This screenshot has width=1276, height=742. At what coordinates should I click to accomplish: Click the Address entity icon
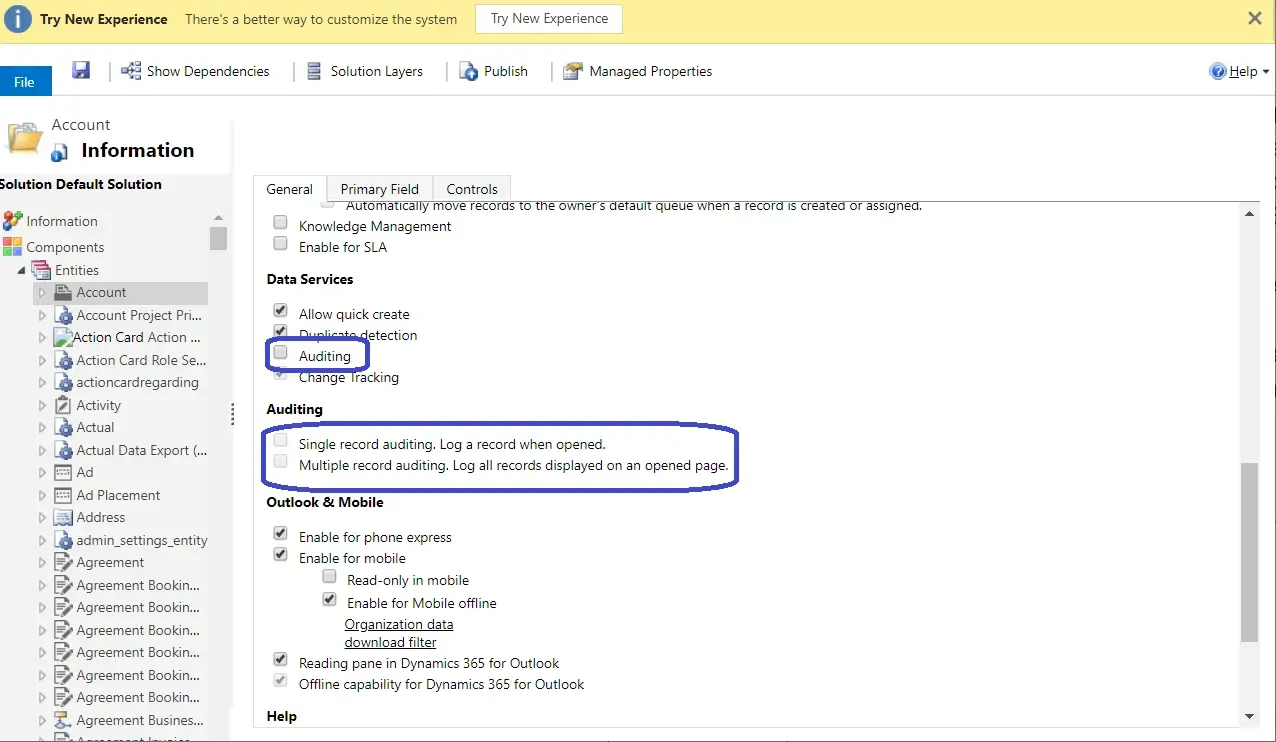pyautogui.click(x=64, y=517)
